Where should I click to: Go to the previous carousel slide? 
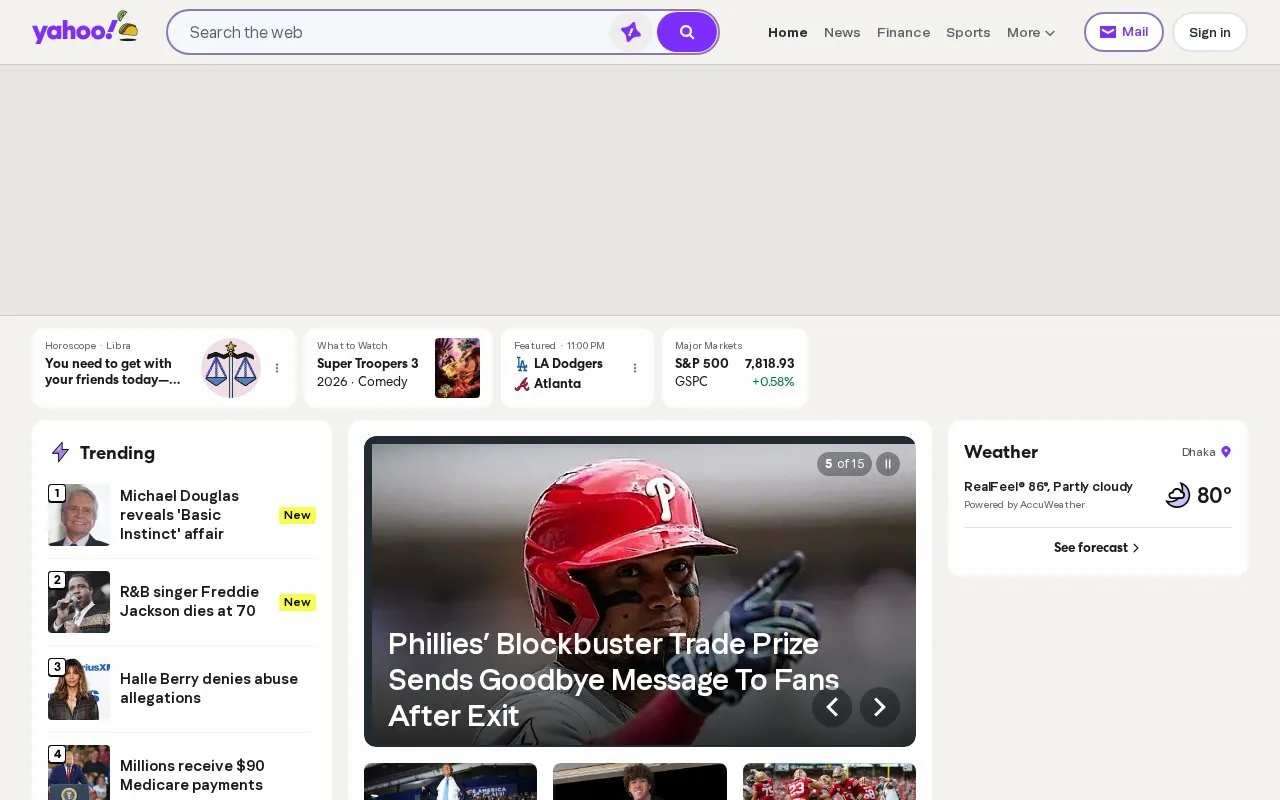tap(832, 707)
